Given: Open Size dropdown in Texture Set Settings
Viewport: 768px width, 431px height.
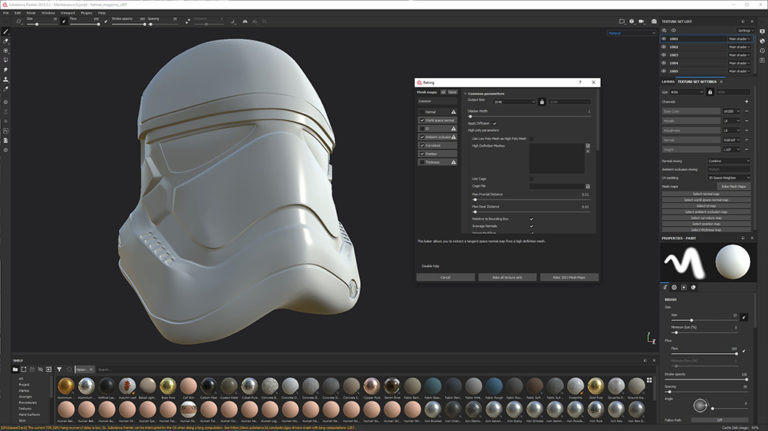Looking at the screenshot, I should coord(687,92).
